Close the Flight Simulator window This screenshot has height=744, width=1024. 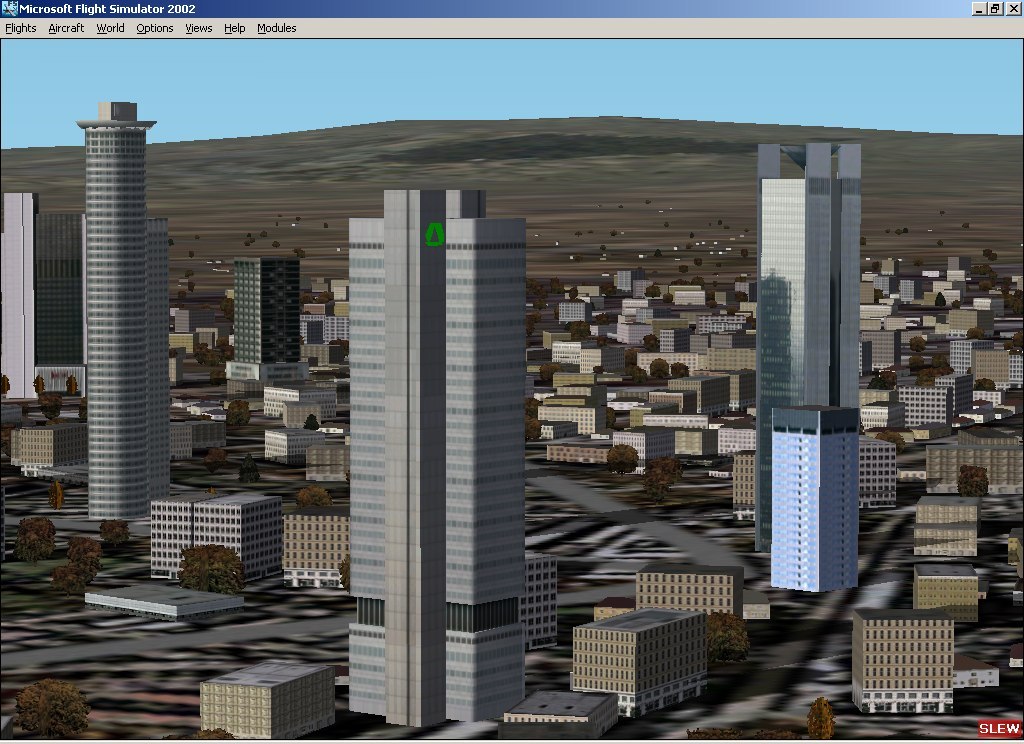(1012, 9)
